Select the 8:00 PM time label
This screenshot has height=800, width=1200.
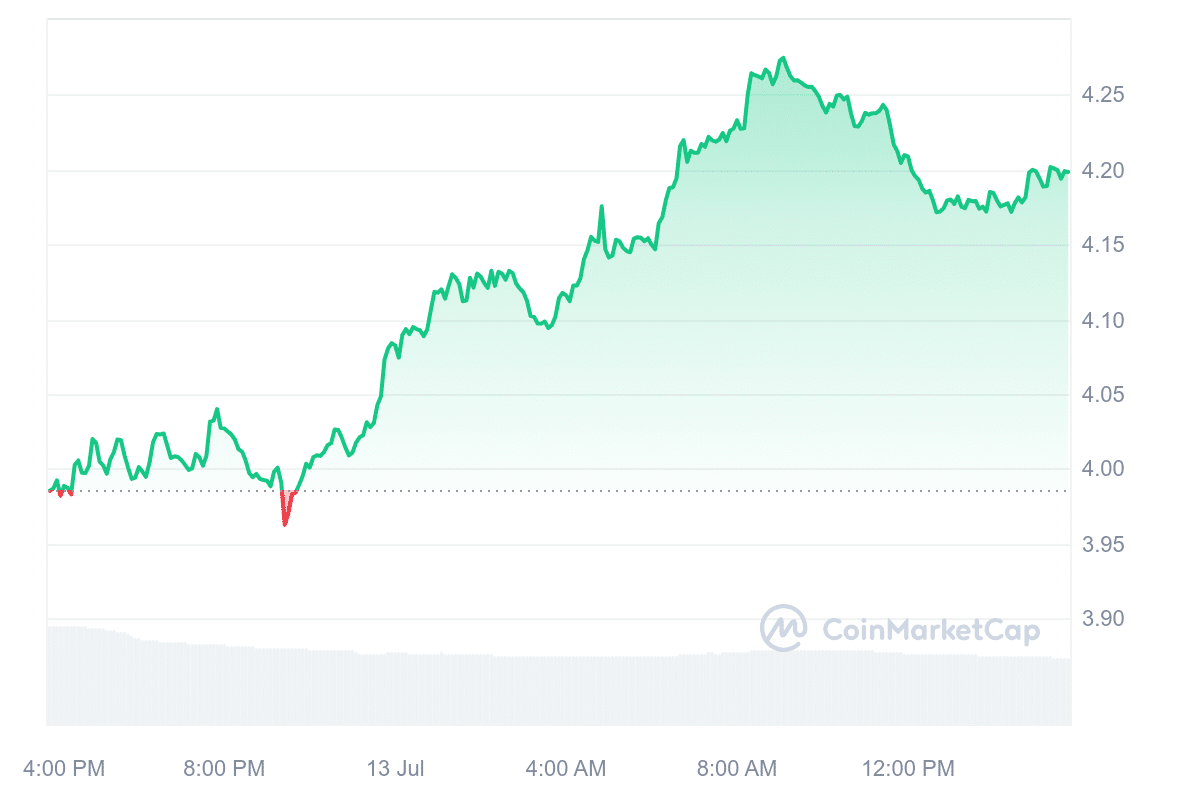224,769
